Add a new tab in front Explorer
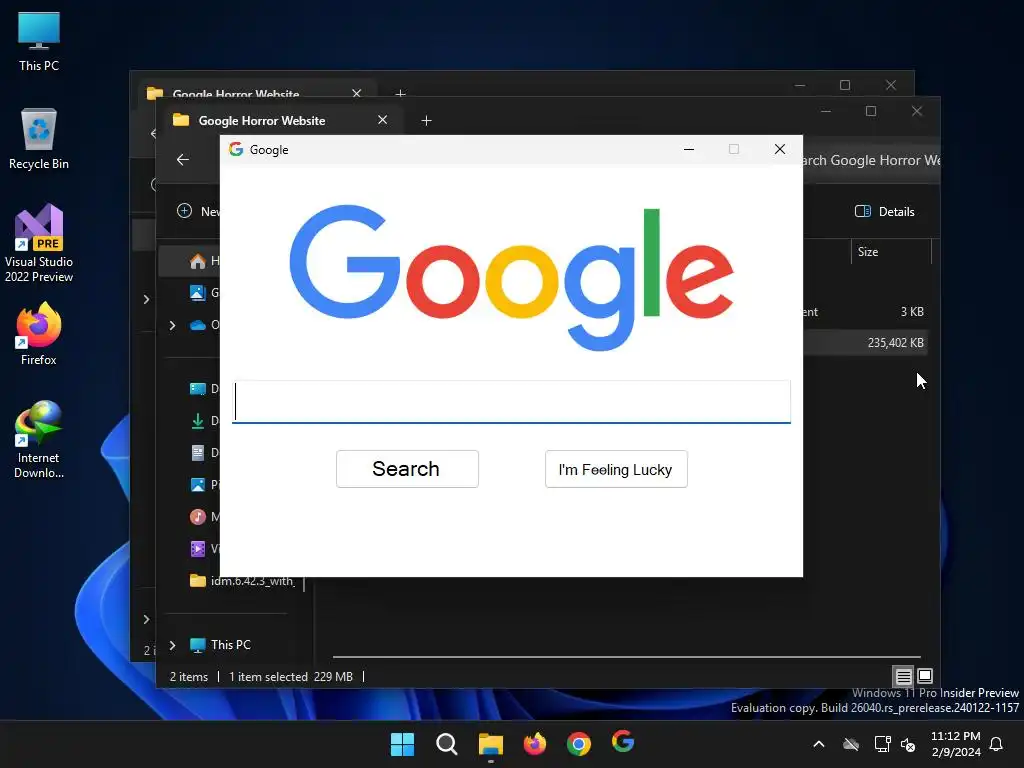 (x=426, y=121)
